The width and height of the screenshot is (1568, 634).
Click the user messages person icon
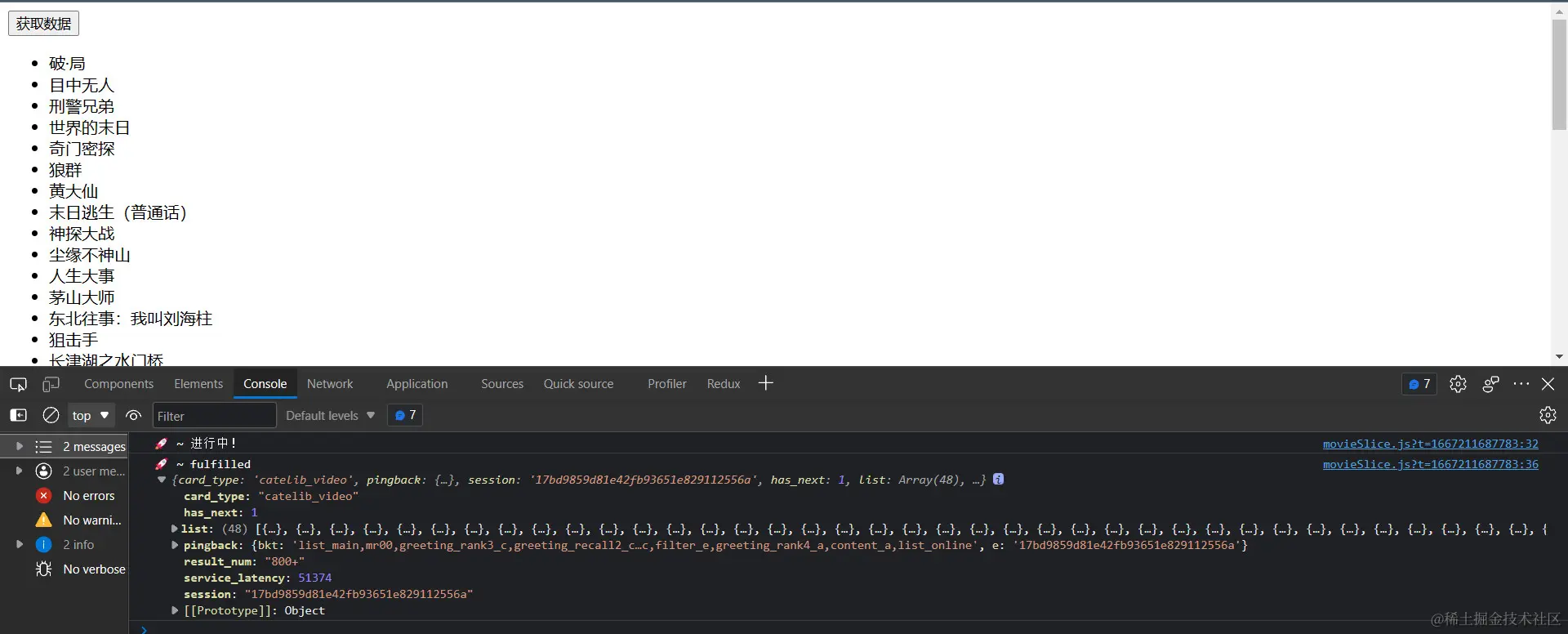point(44,471)
